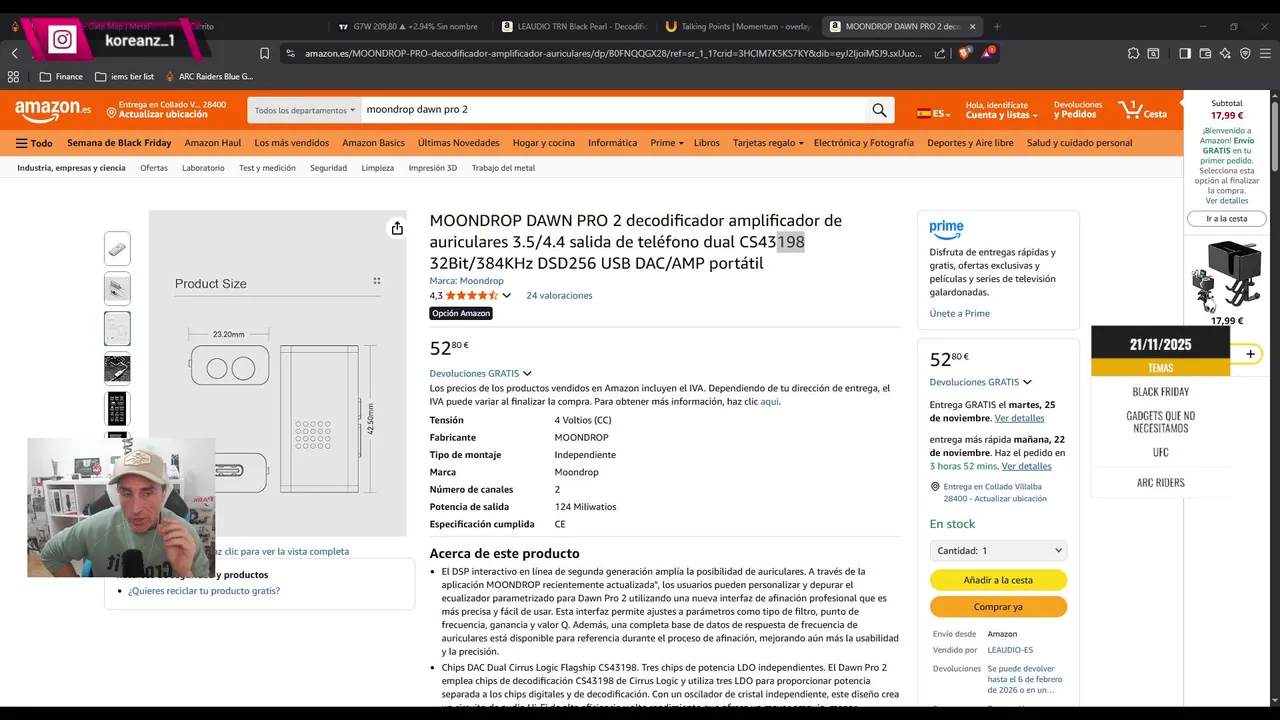
Task: Expand 'Devoluciones GRATIS' in the buy box
Action: click(x=980, y=382)
